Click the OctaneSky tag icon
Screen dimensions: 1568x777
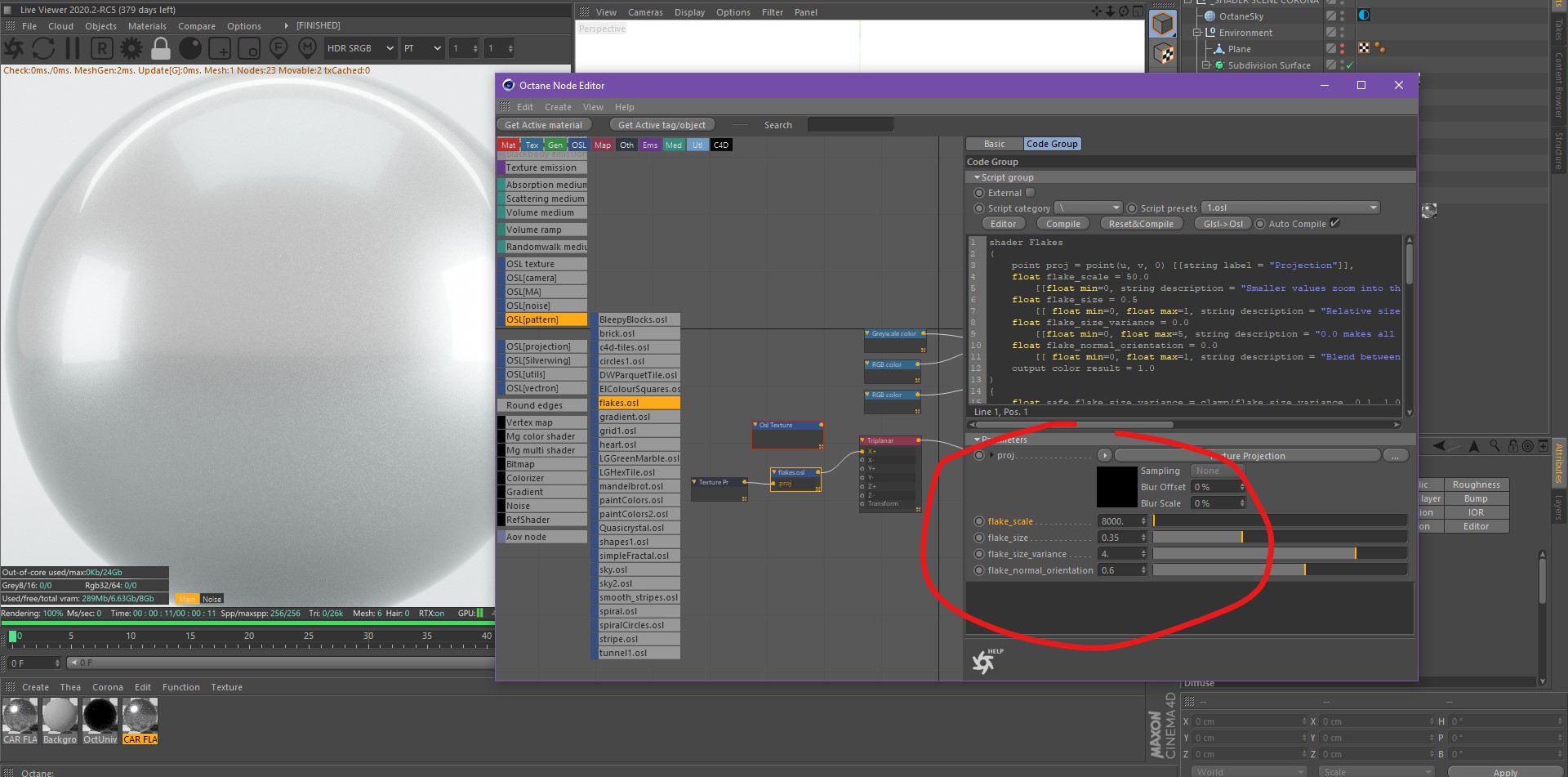1364,16
